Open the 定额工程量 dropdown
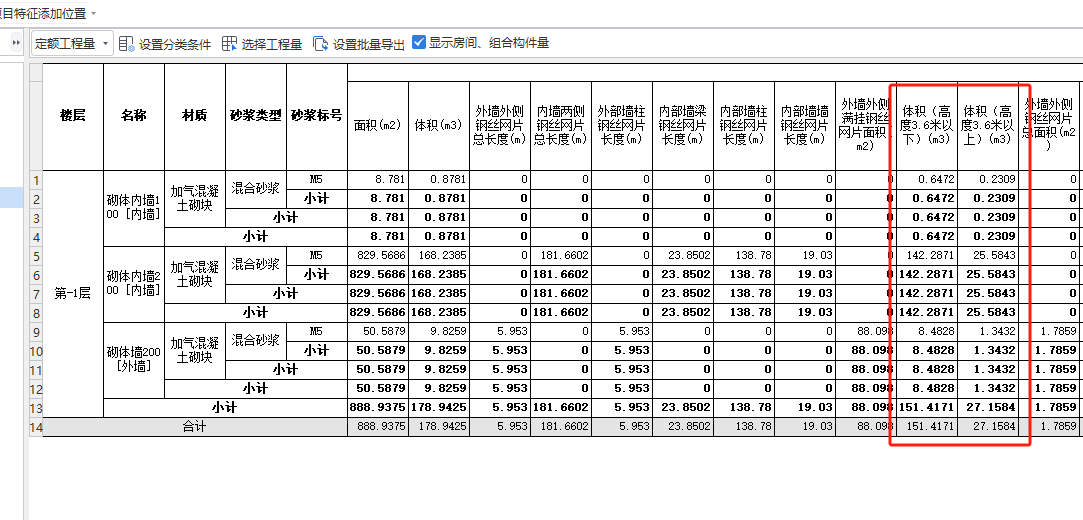1083x520 pixels. click(x=71, y=44)
